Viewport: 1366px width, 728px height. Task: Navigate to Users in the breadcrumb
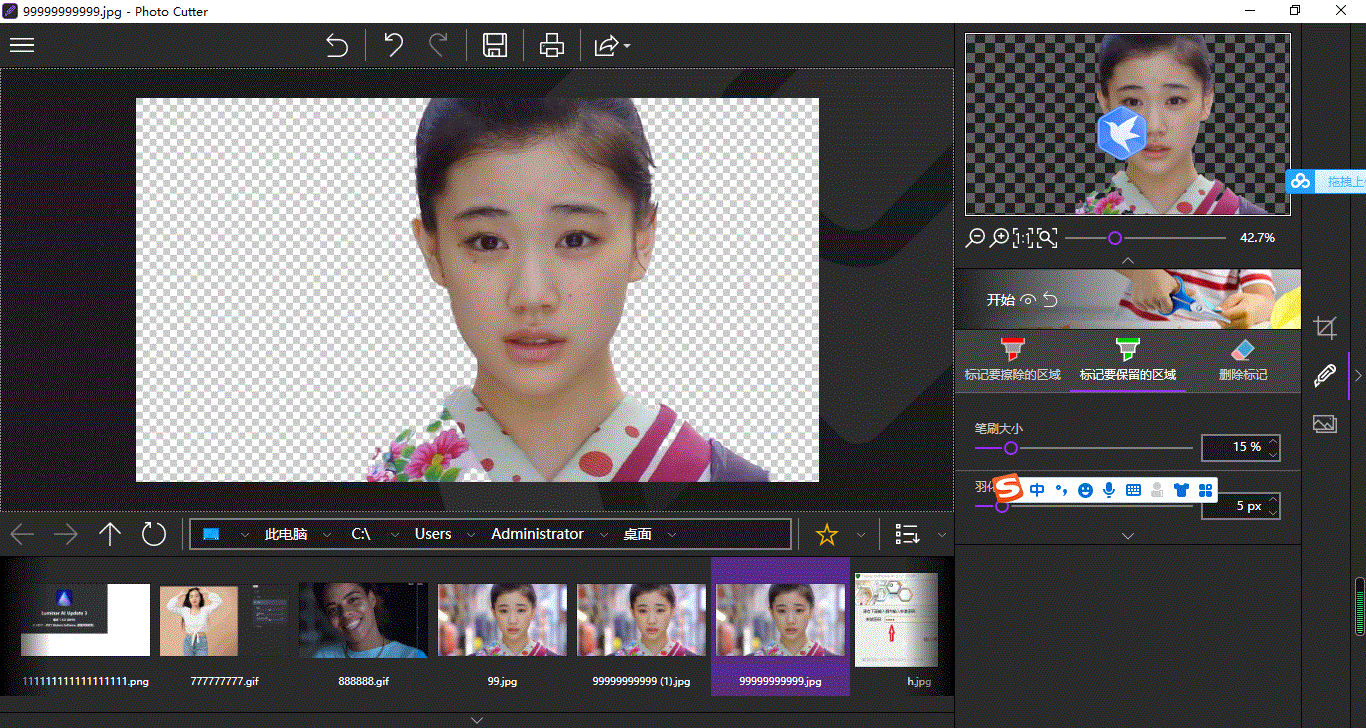click(433, 534)
